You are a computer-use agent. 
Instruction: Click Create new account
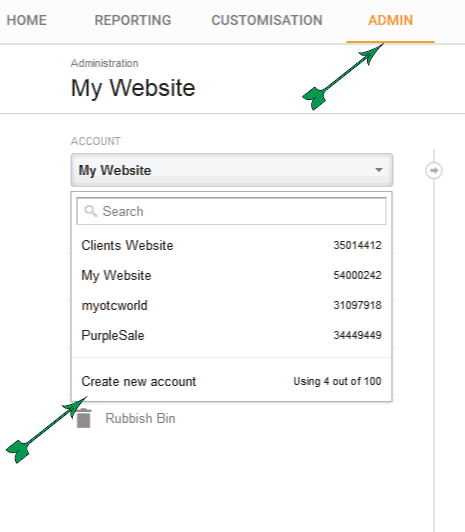tap(139, 381)
